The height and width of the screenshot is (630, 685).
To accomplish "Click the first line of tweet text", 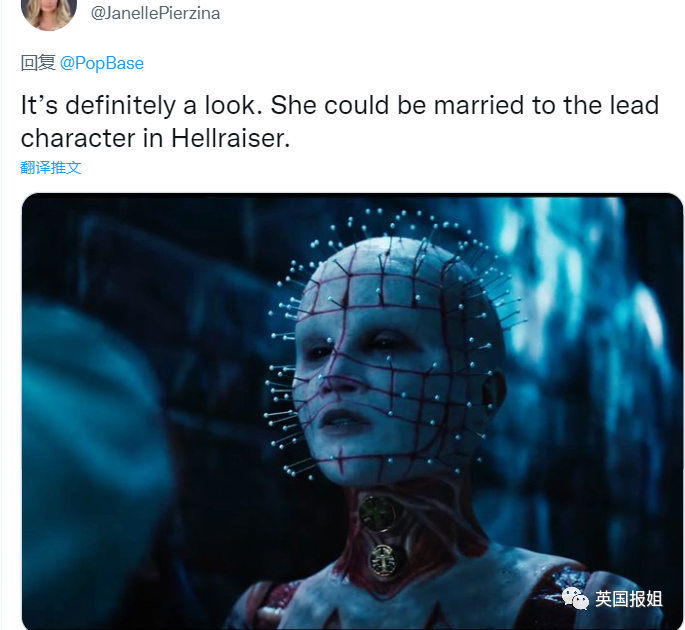I will tap(339, 105).
